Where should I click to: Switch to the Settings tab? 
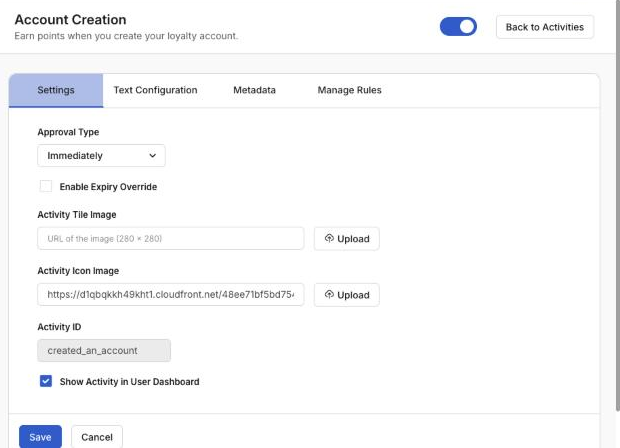pyautogui.click(x=56, y=90)
